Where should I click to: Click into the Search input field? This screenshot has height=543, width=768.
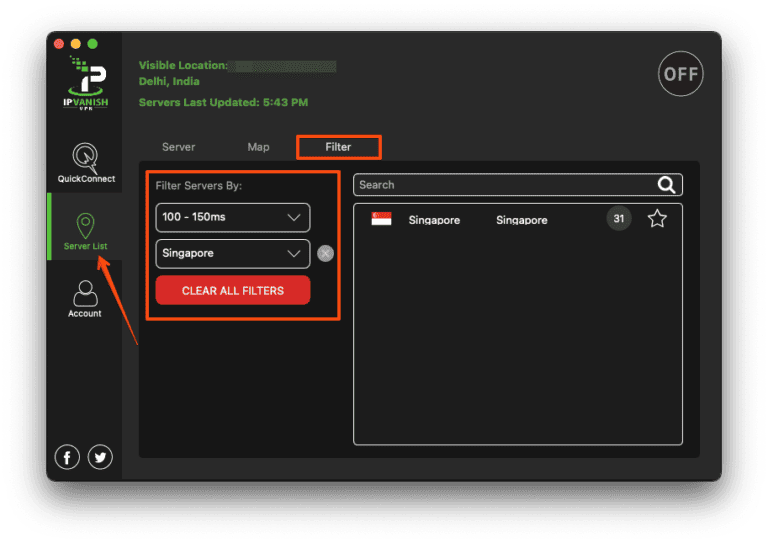(x=500, y=185)
